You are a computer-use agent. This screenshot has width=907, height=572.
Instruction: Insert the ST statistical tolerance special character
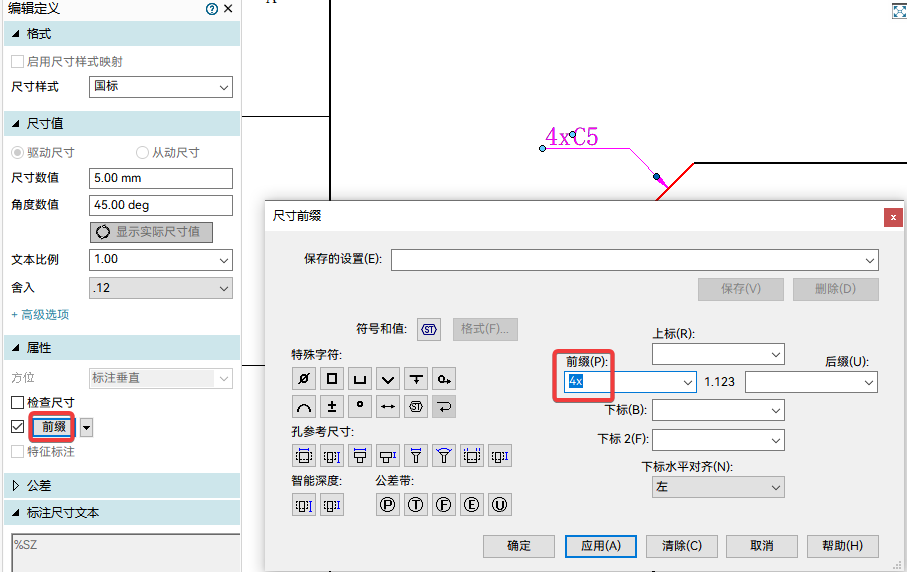pos(416,407)
